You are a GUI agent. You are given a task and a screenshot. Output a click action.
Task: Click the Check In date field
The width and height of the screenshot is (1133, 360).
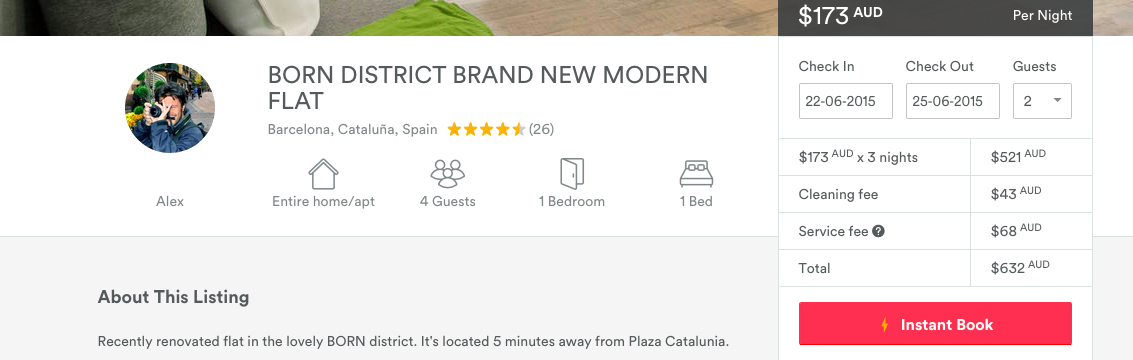click(x=845, y=101)
